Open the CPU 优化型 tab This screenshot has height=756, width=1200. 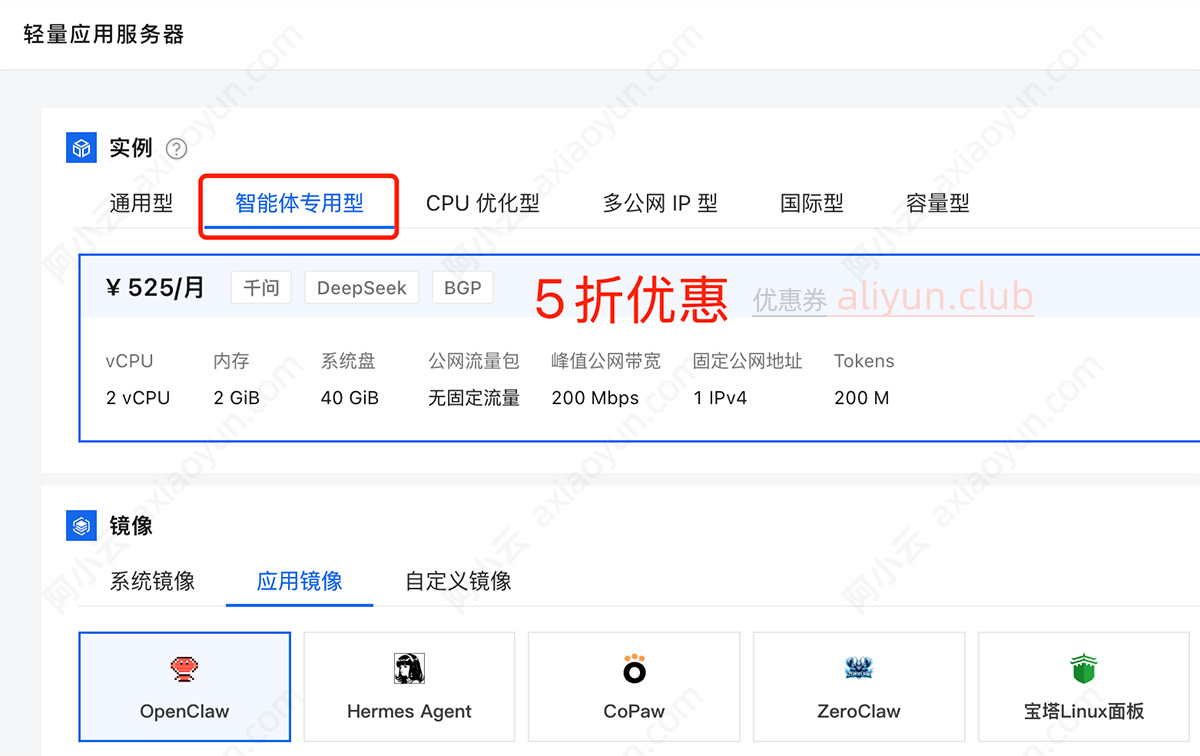[483, 203]
